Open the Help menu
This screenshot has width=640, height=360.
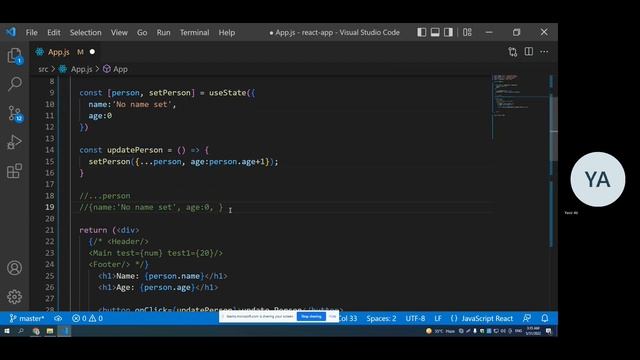click(x=227, y=33)
